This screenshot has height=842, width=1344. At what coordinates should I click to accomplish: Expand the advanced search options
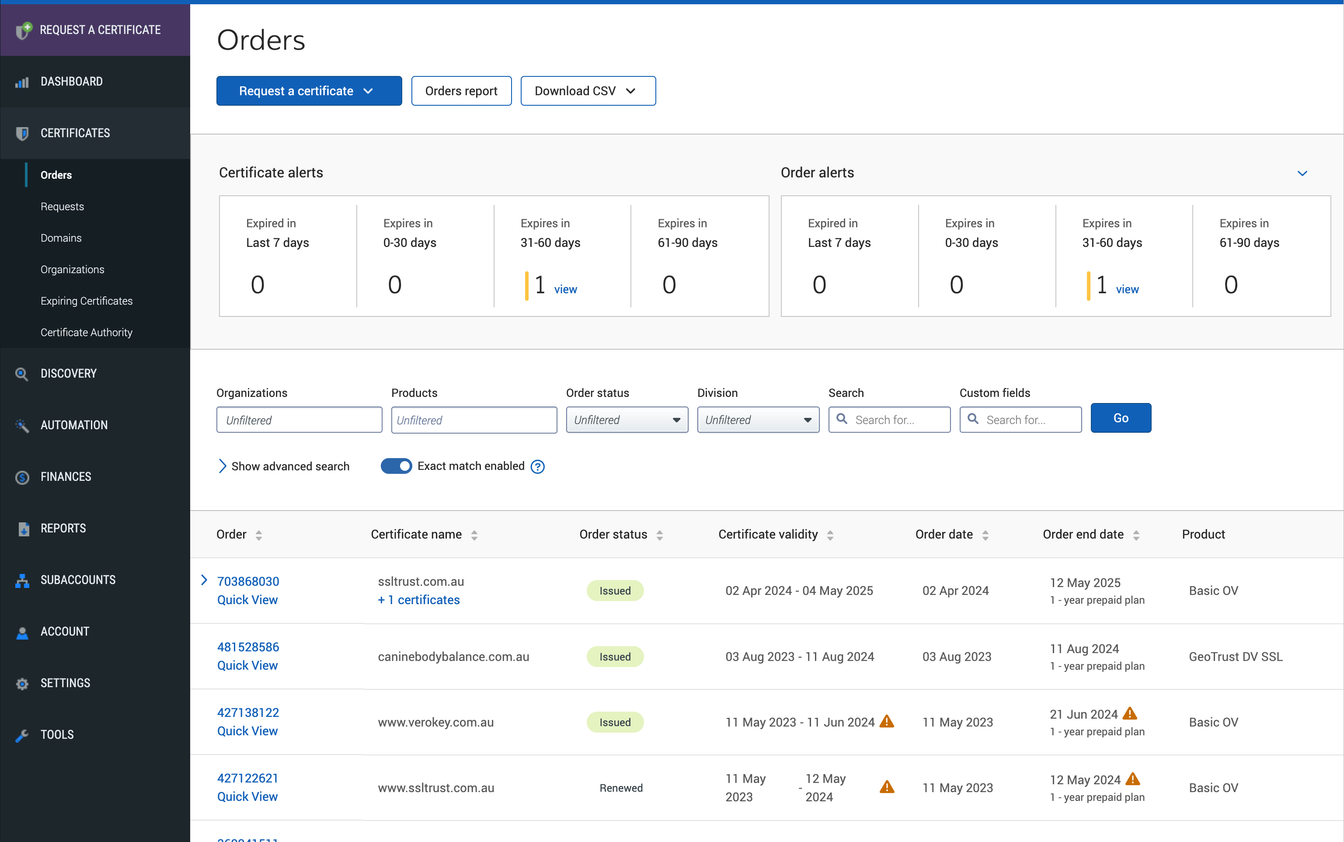(284, 466)
